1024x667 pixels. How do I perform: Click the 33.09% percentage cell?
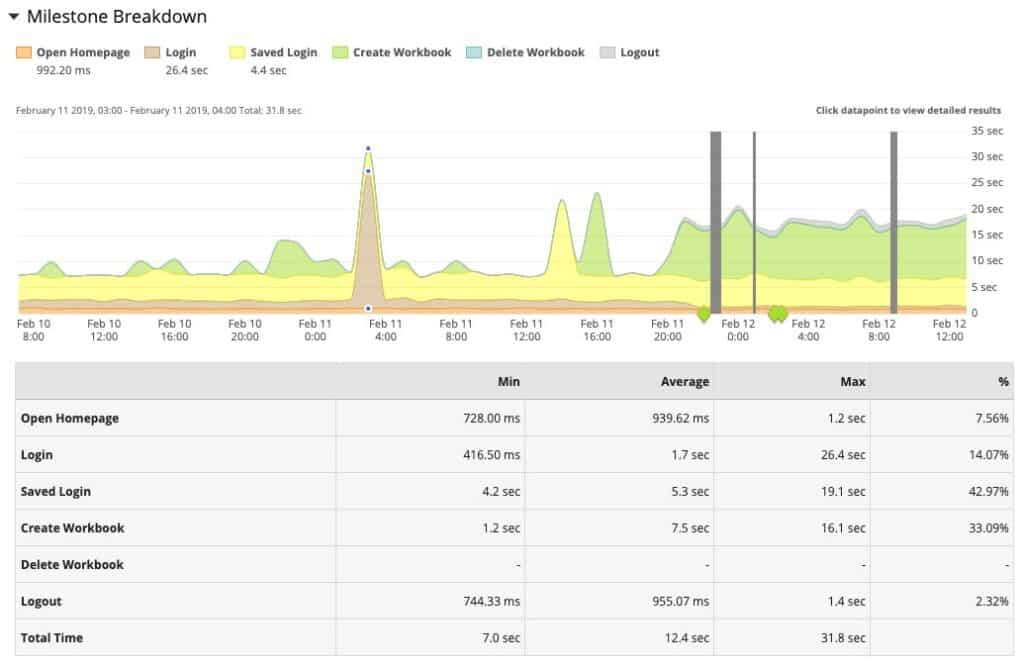[988, 528]
